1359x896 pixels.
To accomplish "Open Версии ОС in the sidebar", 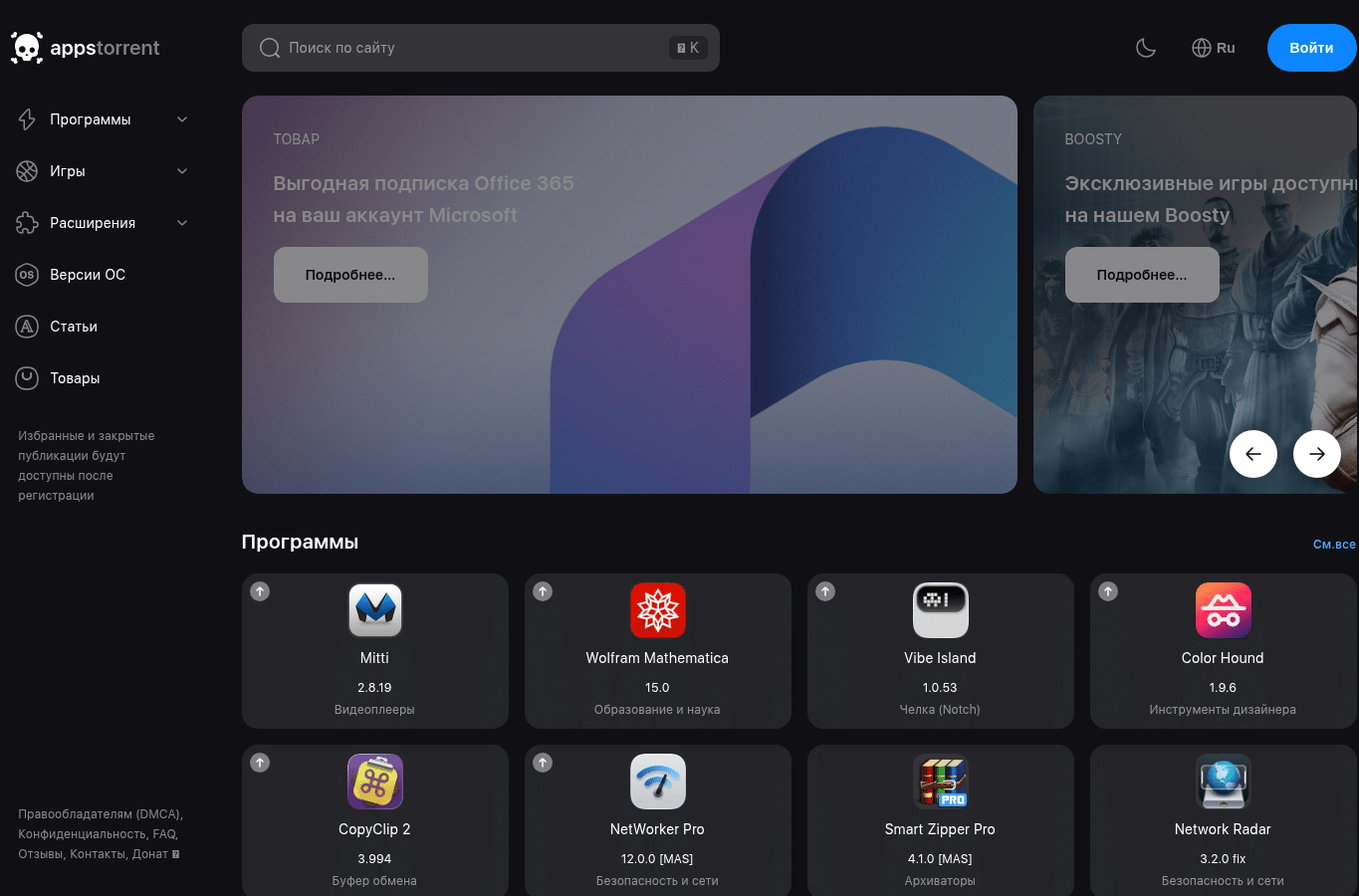I will [x=88, y=275].
